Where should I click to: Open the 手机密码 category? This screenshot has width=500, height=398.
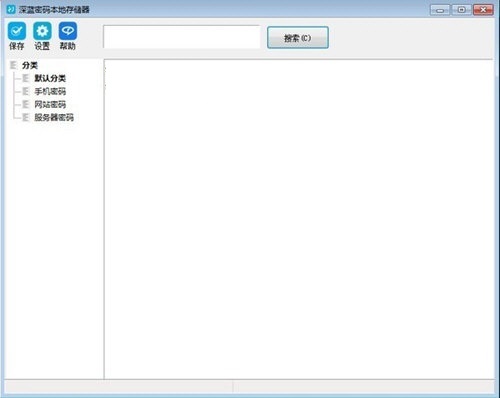click(x=50, y=91)
